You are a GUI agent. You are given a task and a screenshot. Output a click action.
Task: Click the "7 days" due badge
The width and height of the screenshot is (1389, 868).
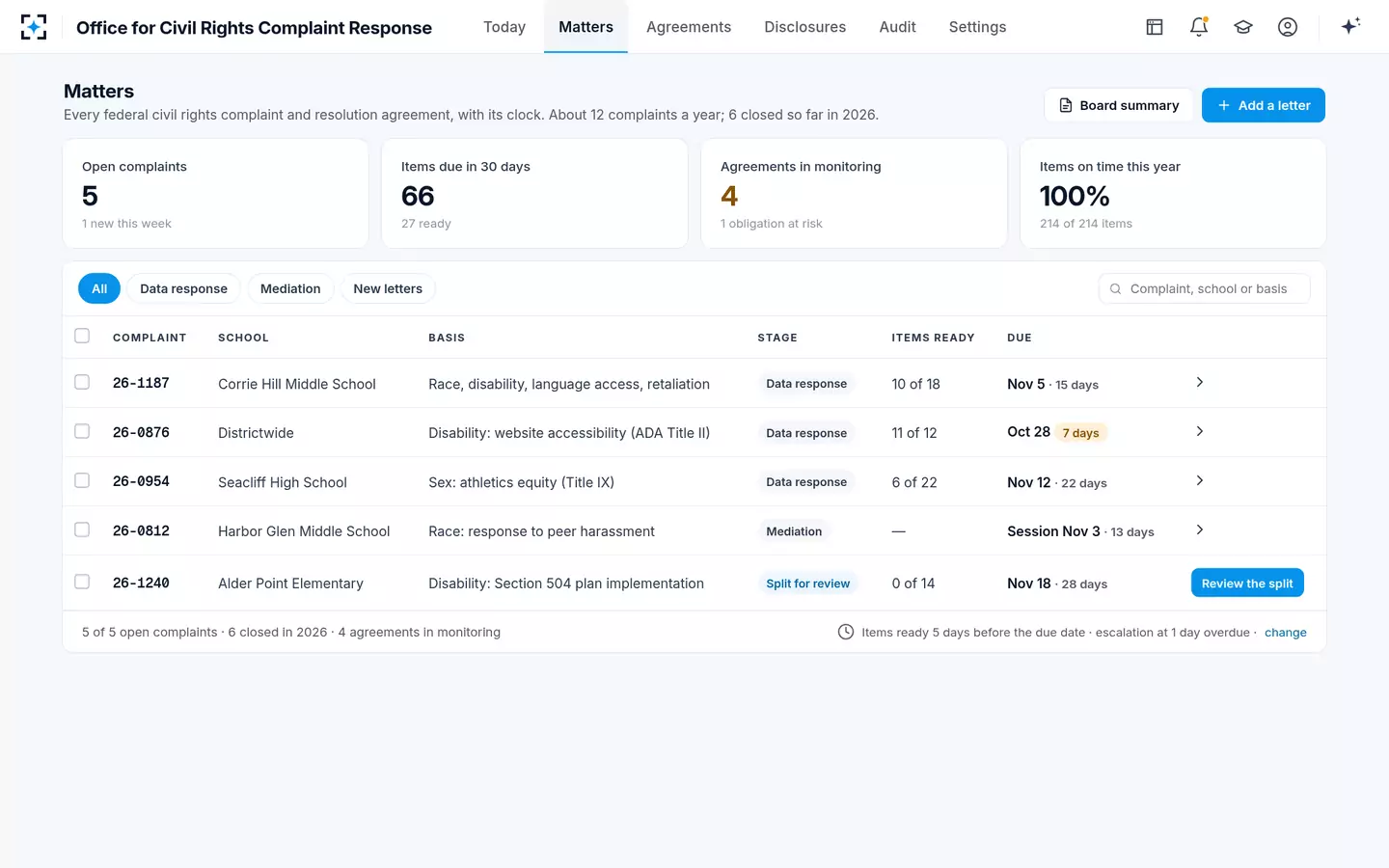pos(1080,433)
